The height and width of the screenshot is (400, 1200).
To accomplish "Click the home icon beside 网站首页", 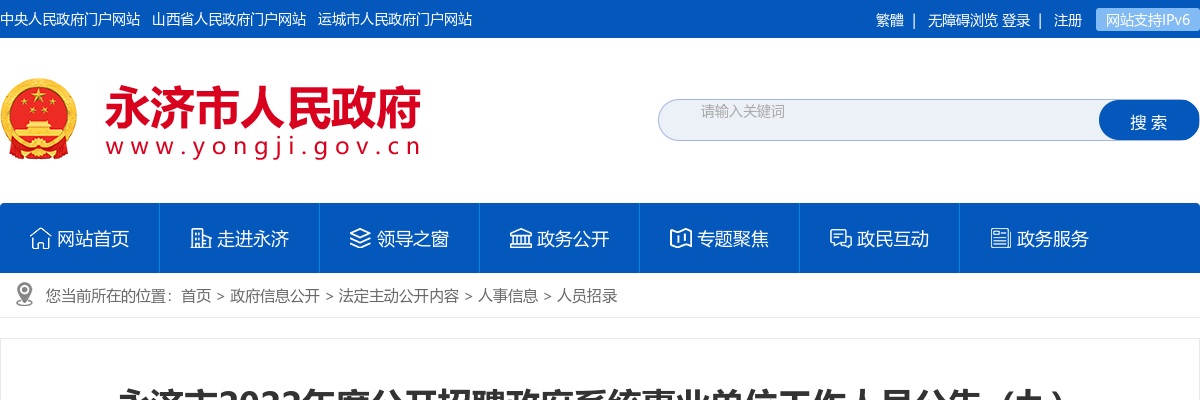I will tap(40, 238).
